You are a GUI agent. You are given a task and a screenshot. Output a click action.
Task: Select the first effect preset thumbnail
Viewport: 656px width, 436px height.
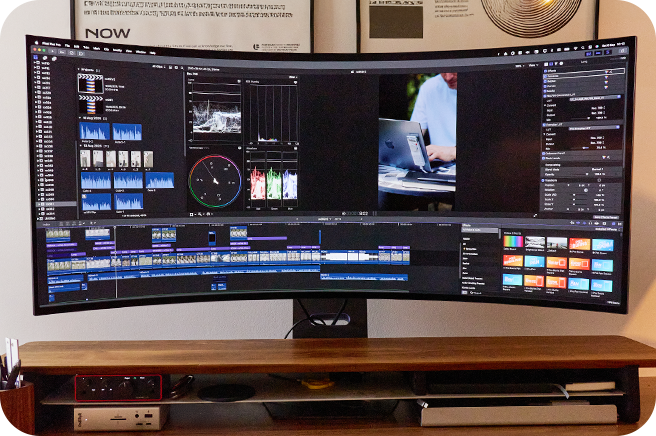tap(513, 243)
